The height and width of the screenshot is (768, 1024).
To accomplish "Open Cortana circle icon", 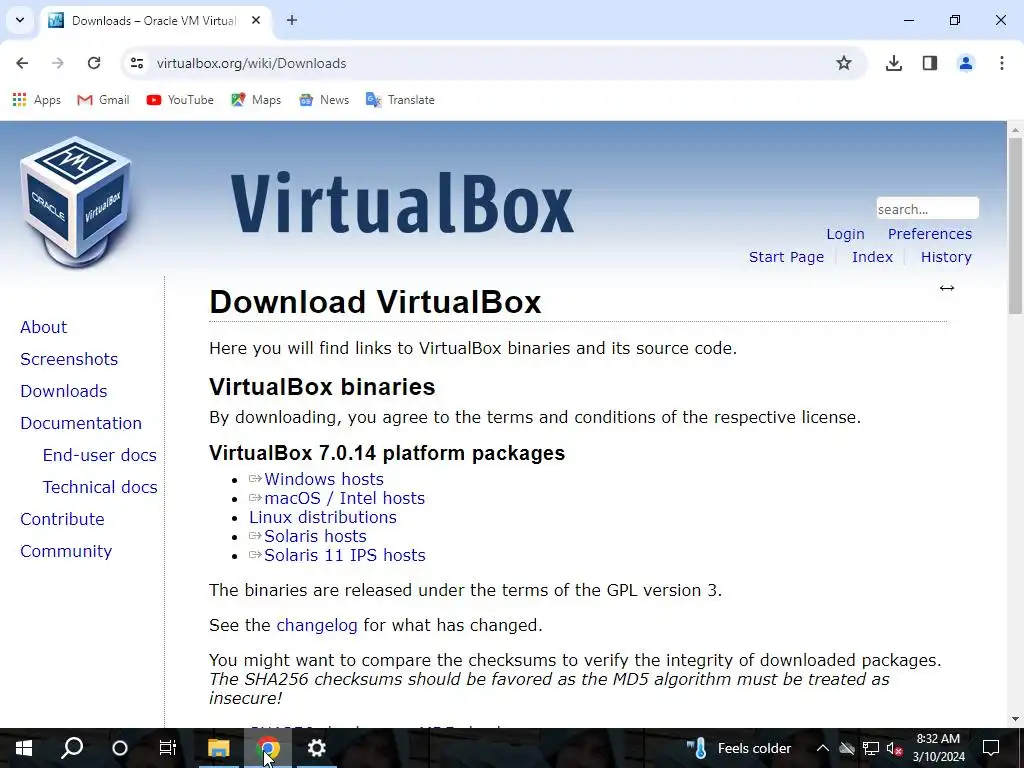I will pos(120,748).
